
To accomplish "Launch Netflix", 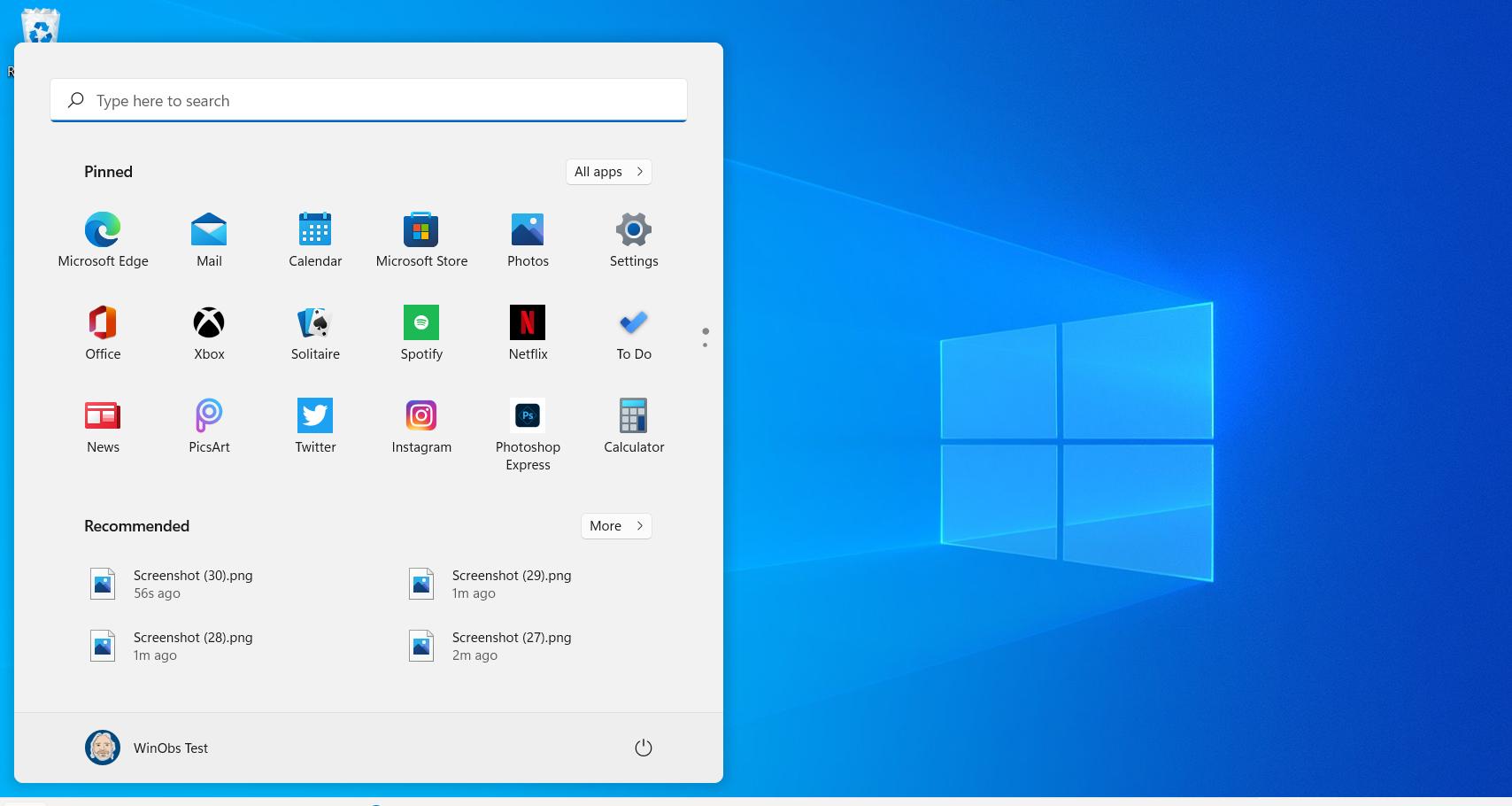I will coord(528,333).
